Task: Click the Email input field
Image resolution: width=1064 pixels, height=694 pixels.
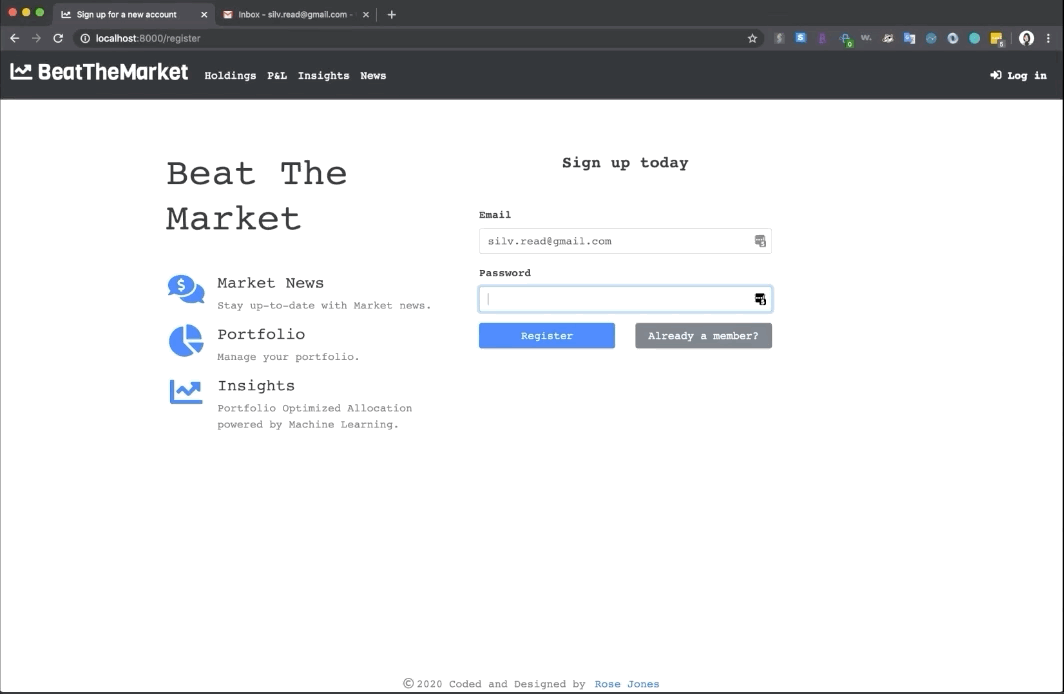Action: tap(625, 241)
